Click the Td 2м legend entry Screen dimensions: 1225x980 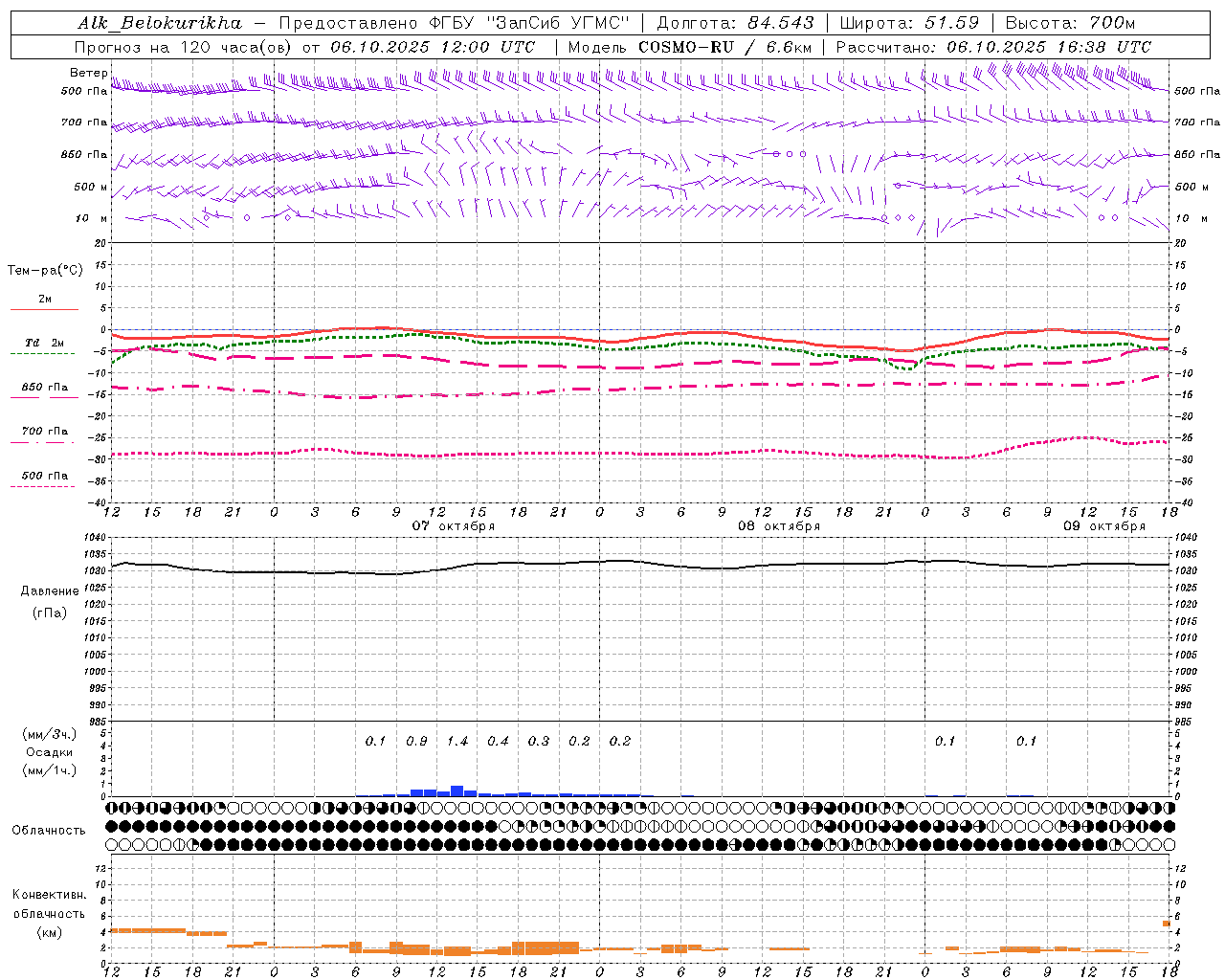tap(45, 343)
